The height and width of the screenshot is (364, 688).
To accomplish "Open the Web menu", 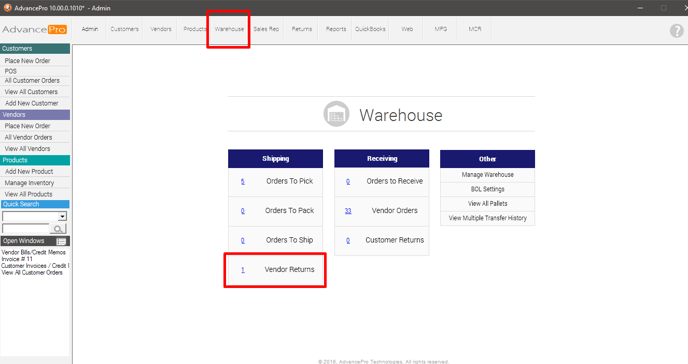I will pyautogui.click(x=407, y=29).
